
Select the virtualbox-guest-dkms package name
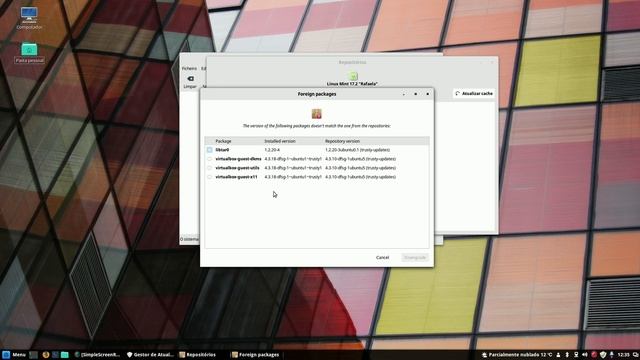238,159
